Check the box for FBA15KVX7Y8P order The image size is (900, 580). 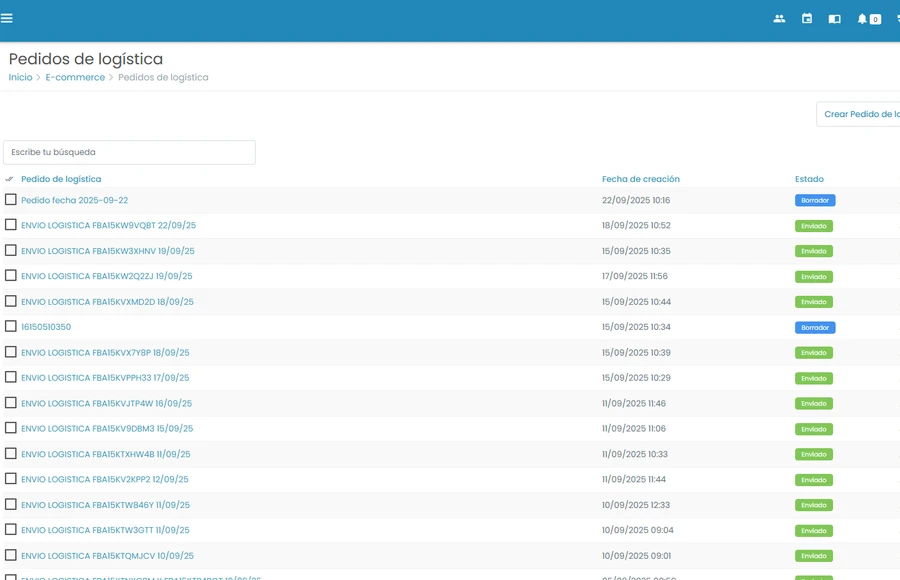(x=10, y=351)
